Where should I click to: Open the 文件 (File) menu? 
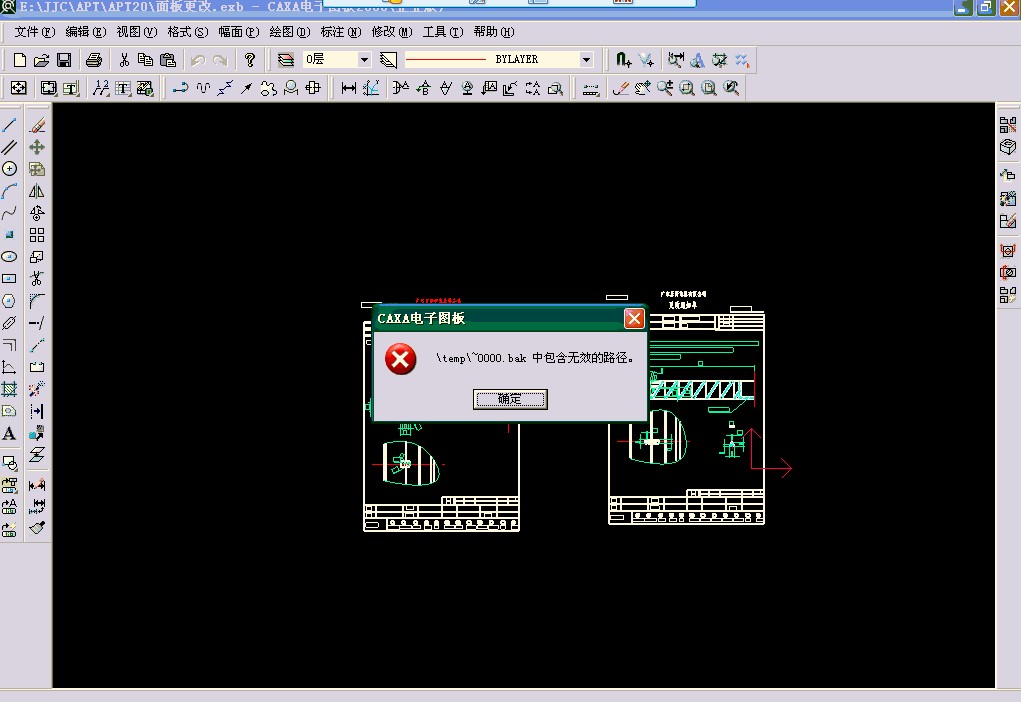pos(34,32)
